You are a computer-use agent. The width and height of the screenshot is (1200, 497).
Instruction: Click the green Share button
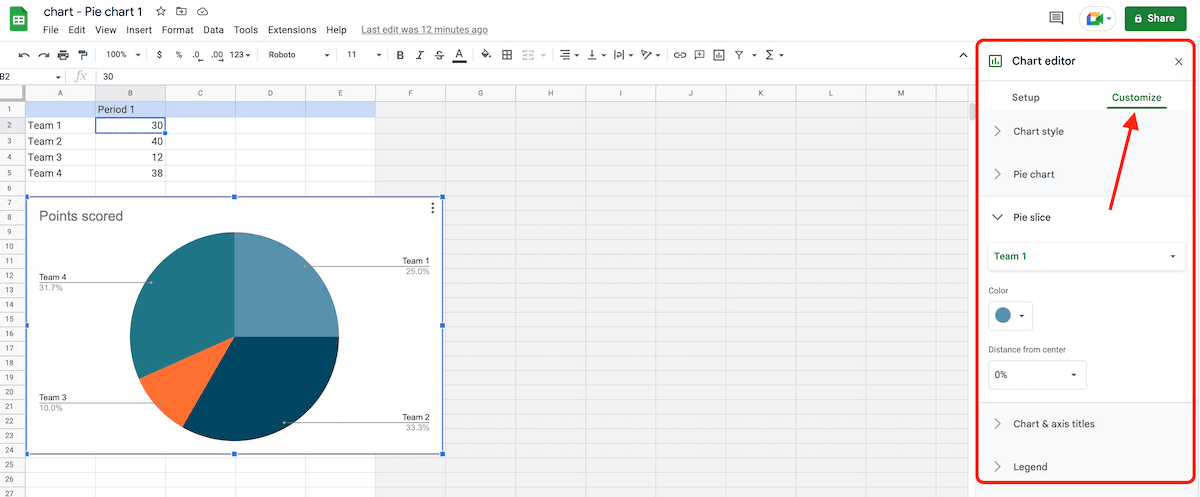1154,18
